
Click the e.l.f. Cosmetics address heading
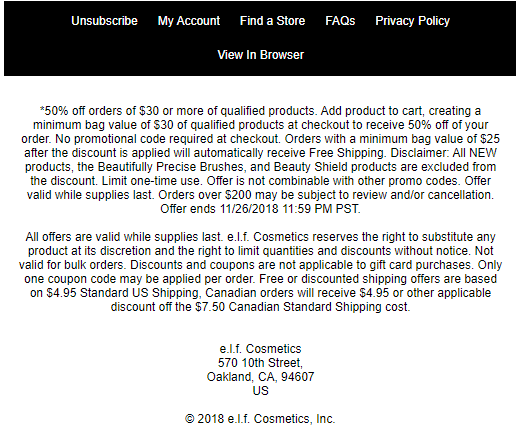[x=260, y=349]
